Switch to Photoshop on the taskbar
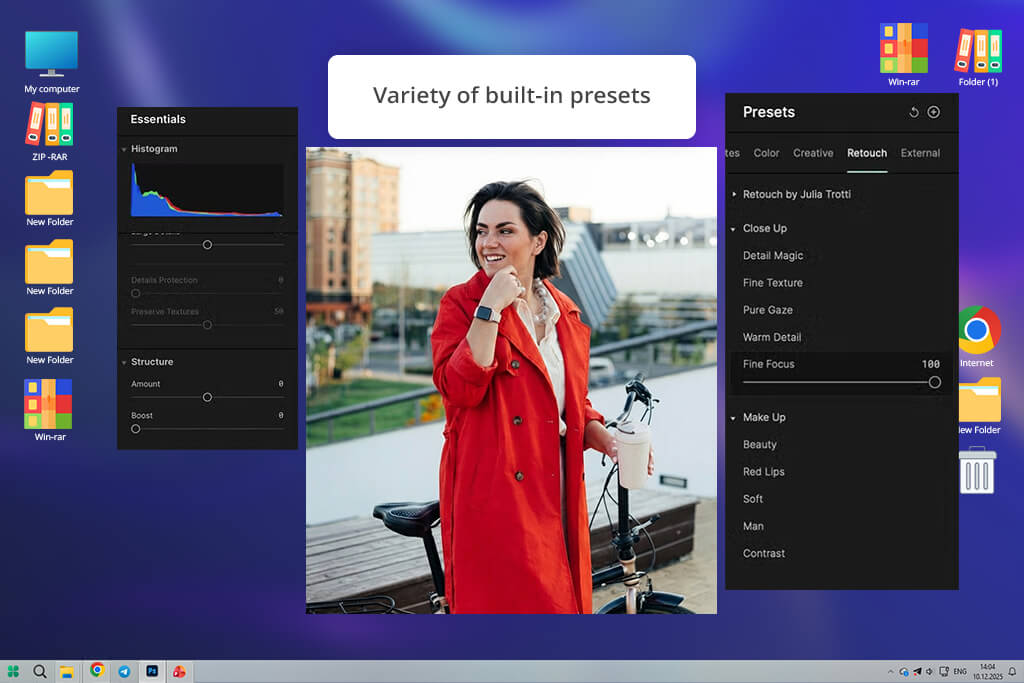The width and height of the screenshot is (1024, 683). (152, 671)
